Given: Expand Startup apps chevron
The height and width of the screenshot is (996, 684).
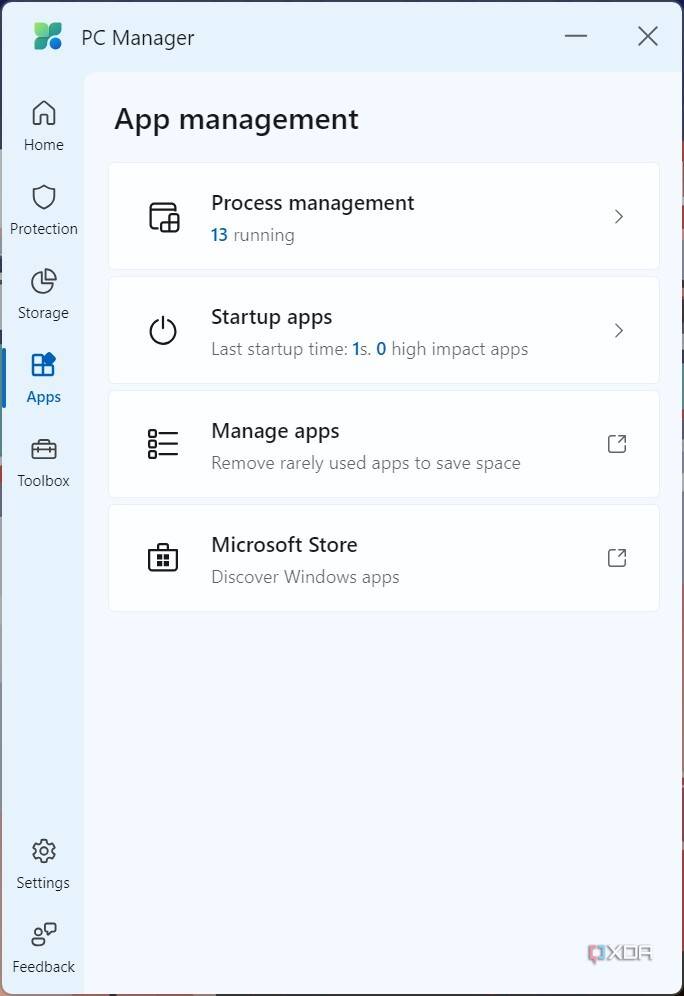Looking at the screenshot, I should point(619,330).
